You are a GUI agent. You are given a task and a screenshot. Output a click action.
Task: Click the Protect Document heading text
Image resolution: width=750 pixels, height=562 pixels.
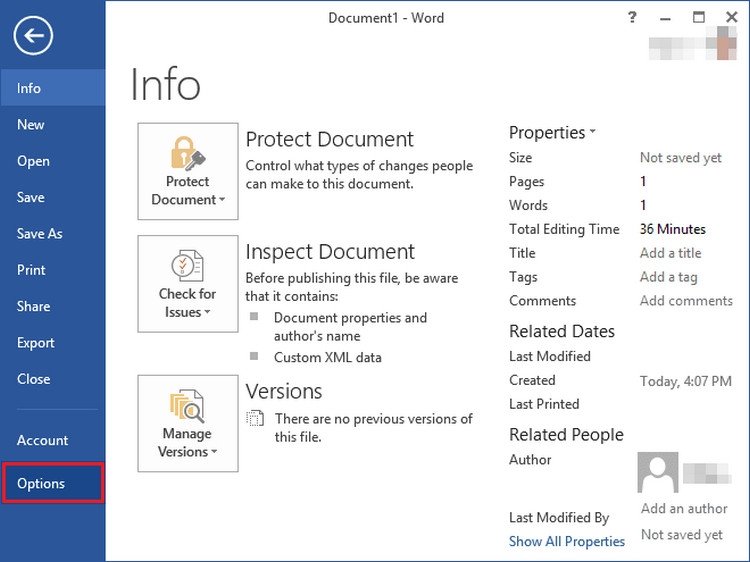coord(330,139)
